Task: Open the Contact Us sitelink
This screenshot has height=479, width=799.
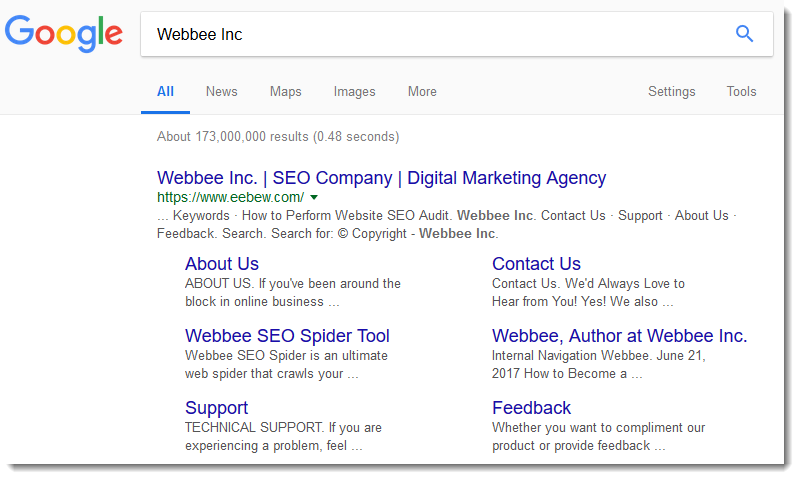Action: [x=536, y=263]
